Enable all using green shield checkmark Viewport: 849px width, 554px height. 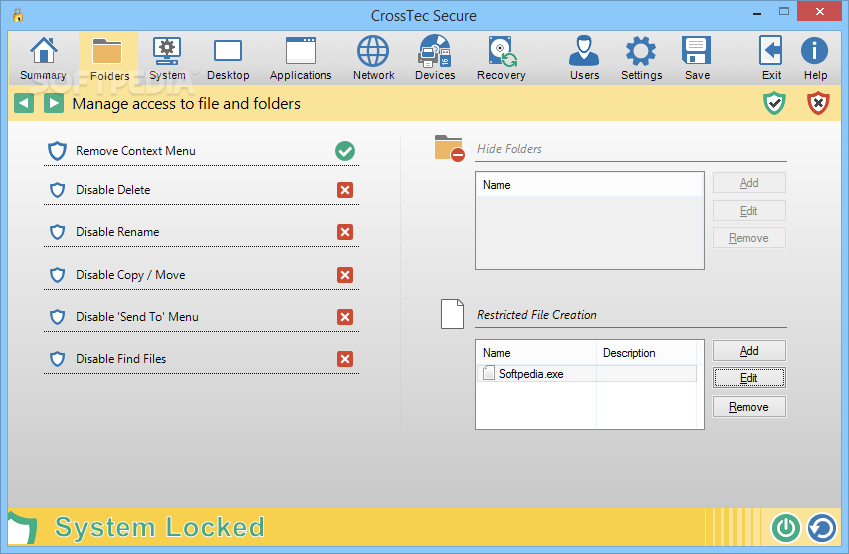774,103
